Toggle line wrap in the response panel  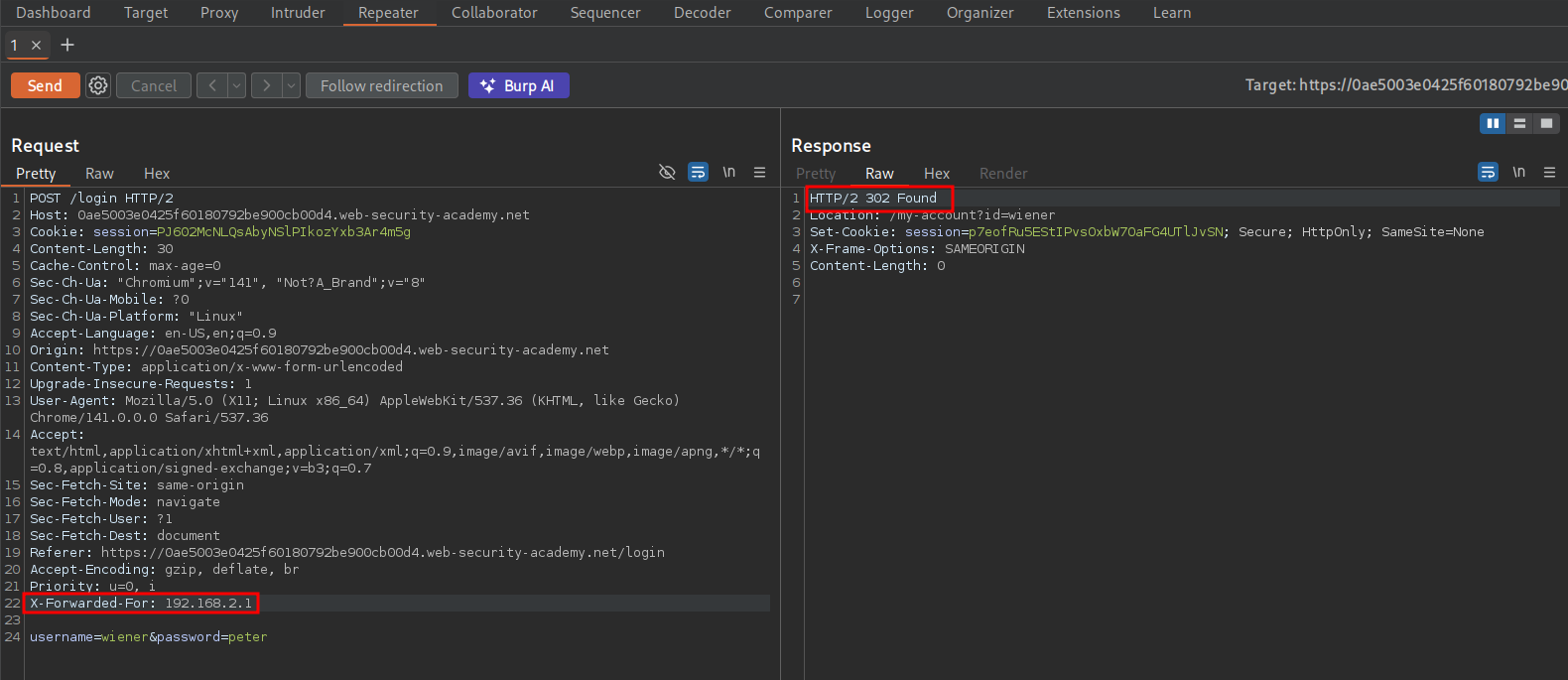click(1488, 173)
